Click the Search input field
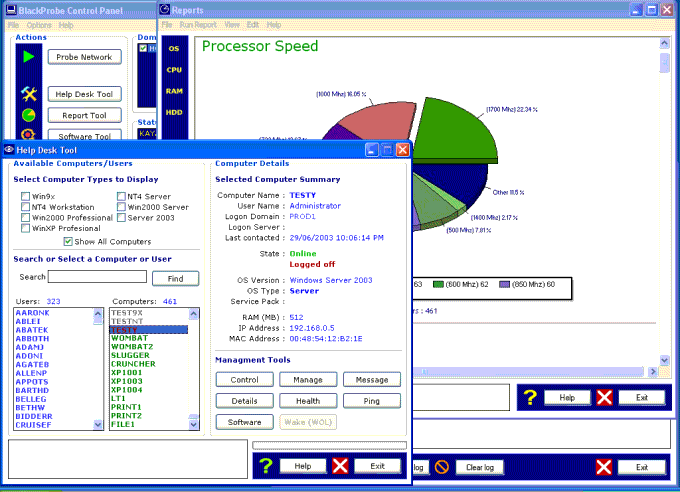 coord(97,277)
